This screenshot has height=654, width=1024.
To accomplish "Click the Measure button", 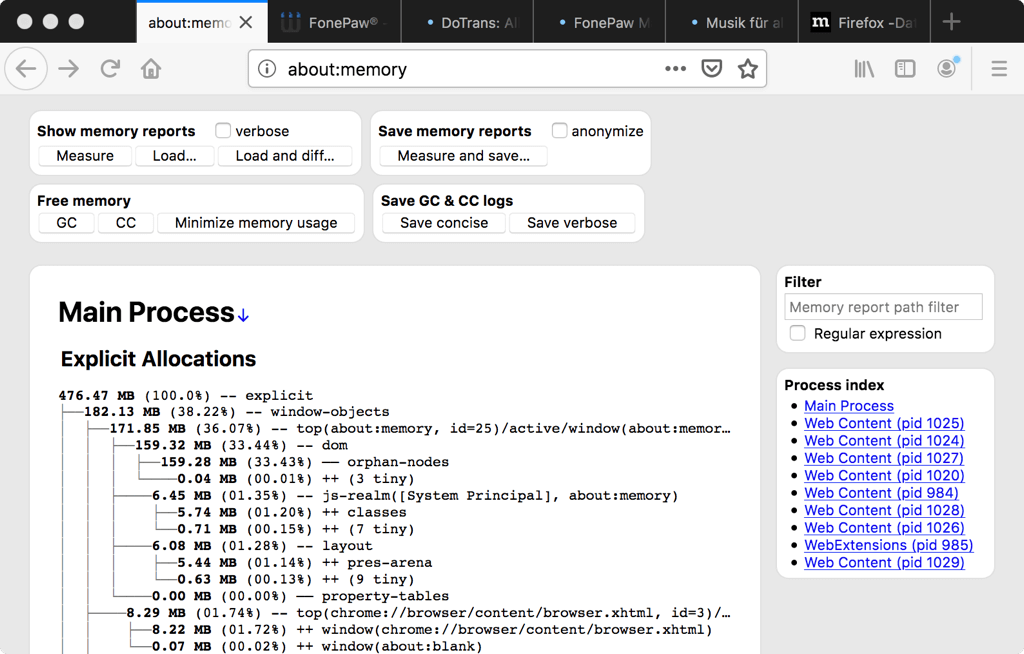I will tap(85, 155).
